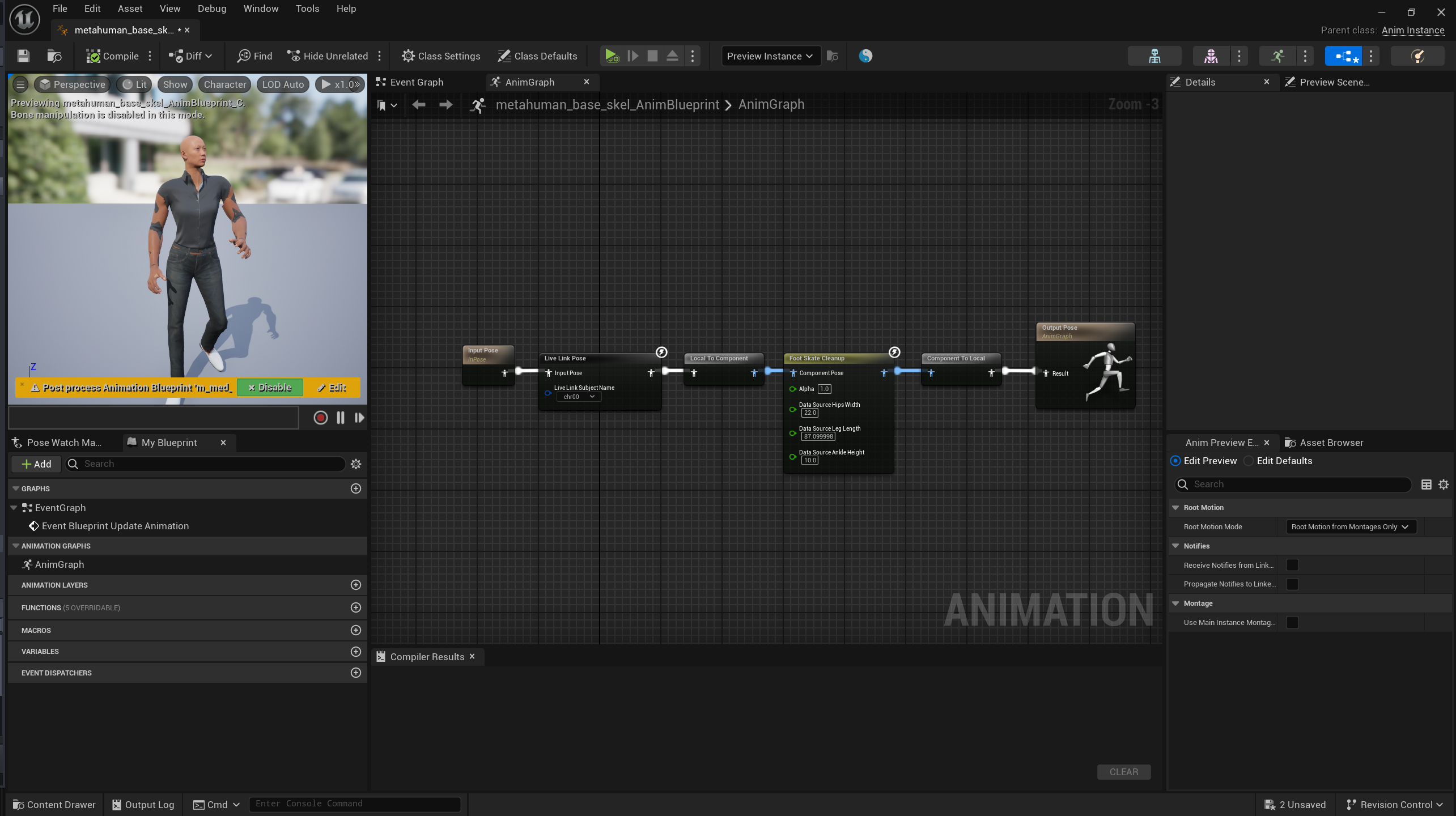Viewport: 1456px width, 816px height.
Task: Click navigate back arrow in graph
Action: pos(419,105)
